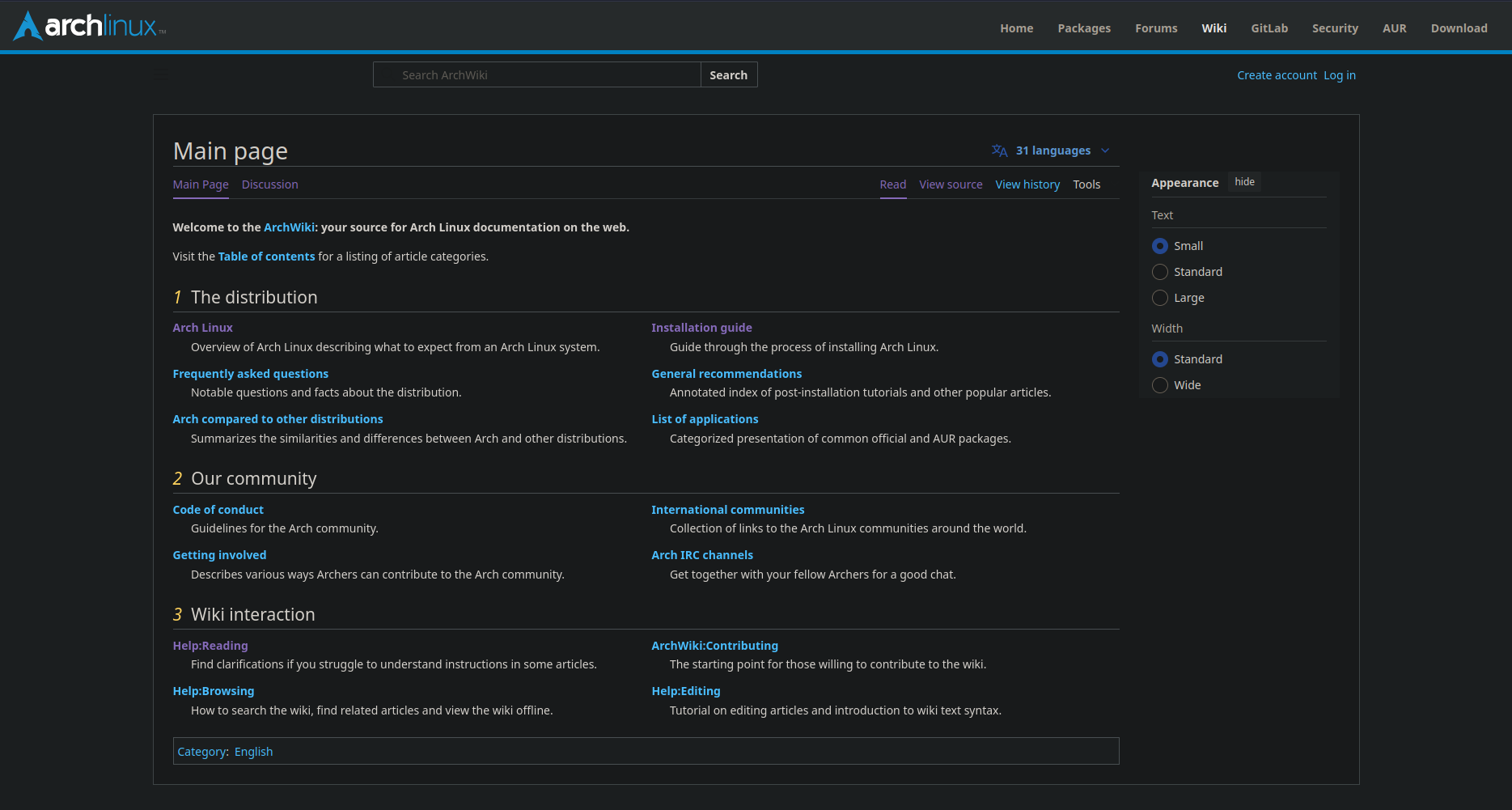Image resolution: width=1512 pixels, height=810 pixels.
Task: Open Arch IRC channels link
Action: click(702, 555)
